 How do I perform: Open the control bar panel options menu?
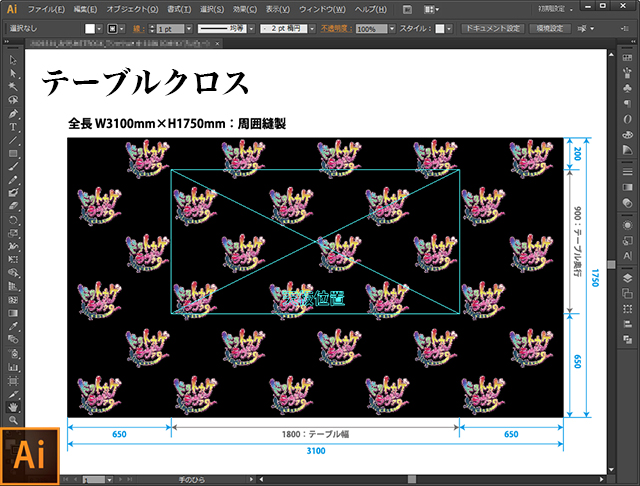(x=625, y=28)
